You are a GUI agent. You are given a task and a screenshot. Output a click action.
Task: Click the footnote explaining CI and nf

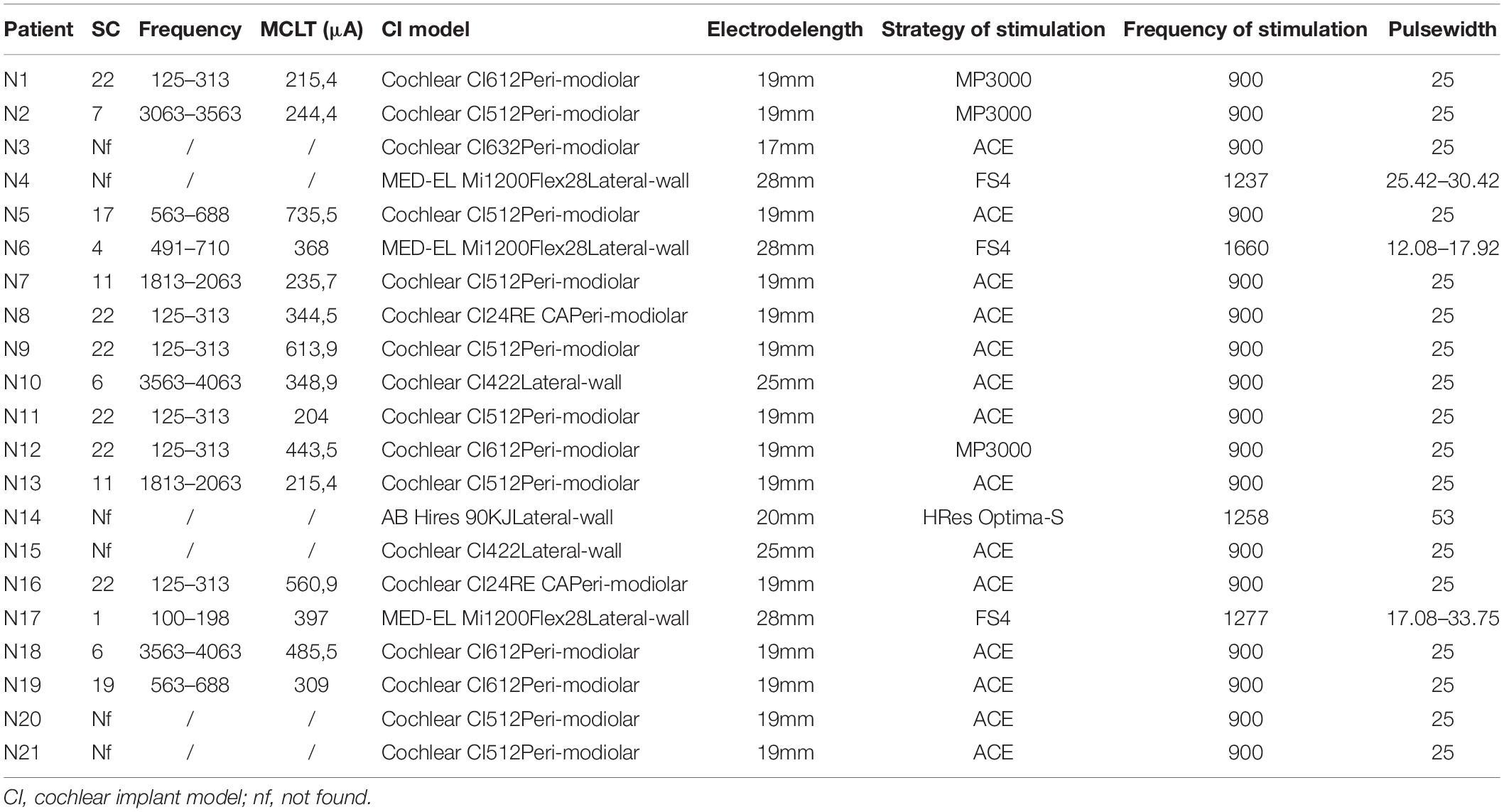point(188,798)
